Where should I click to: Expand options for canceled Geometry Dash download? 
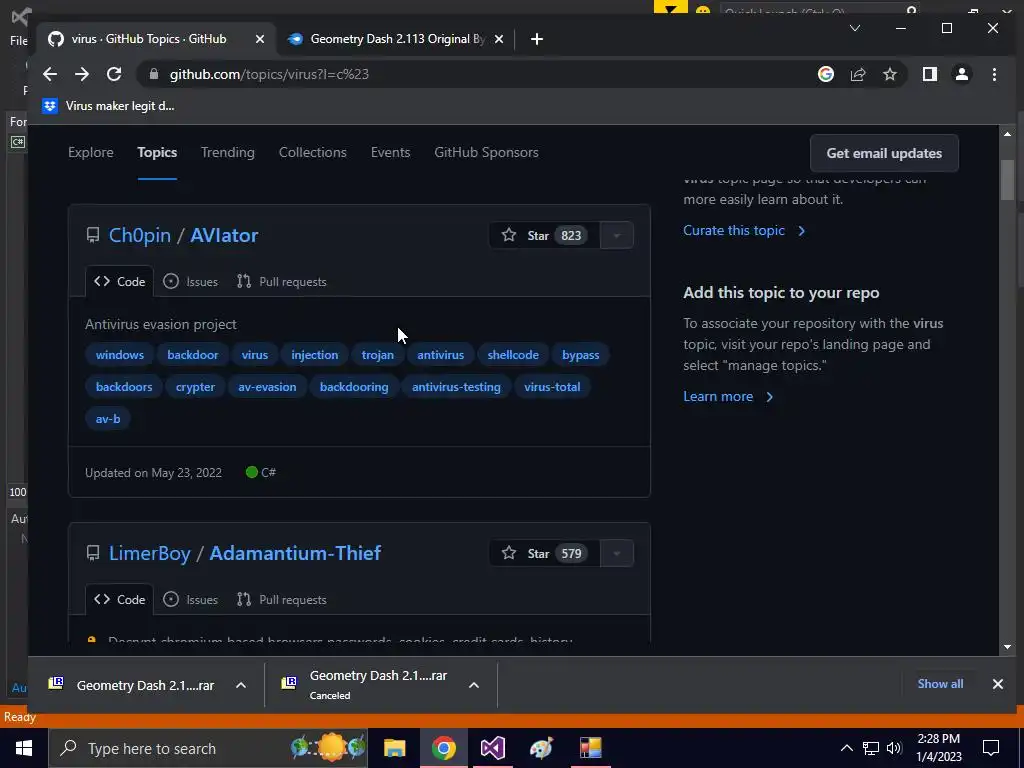[x=474, y=685]
